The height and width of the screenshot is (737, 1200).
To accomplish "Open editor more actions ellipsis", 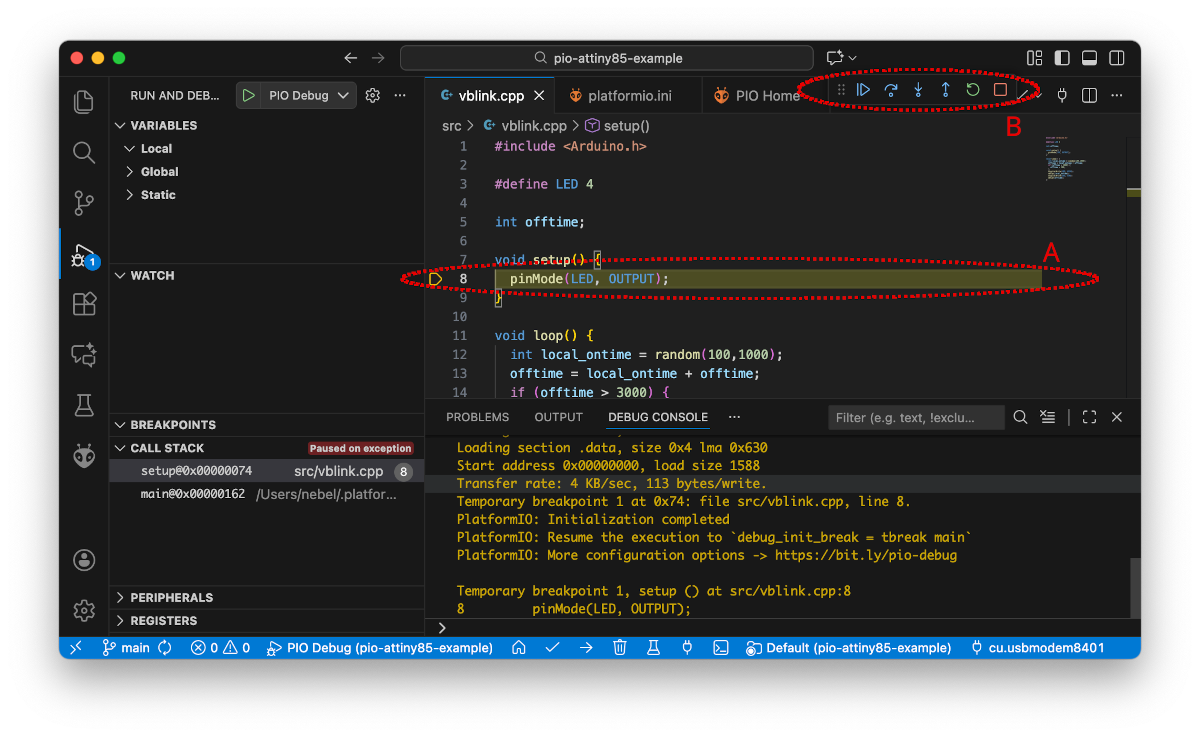I will (1117, 95).
